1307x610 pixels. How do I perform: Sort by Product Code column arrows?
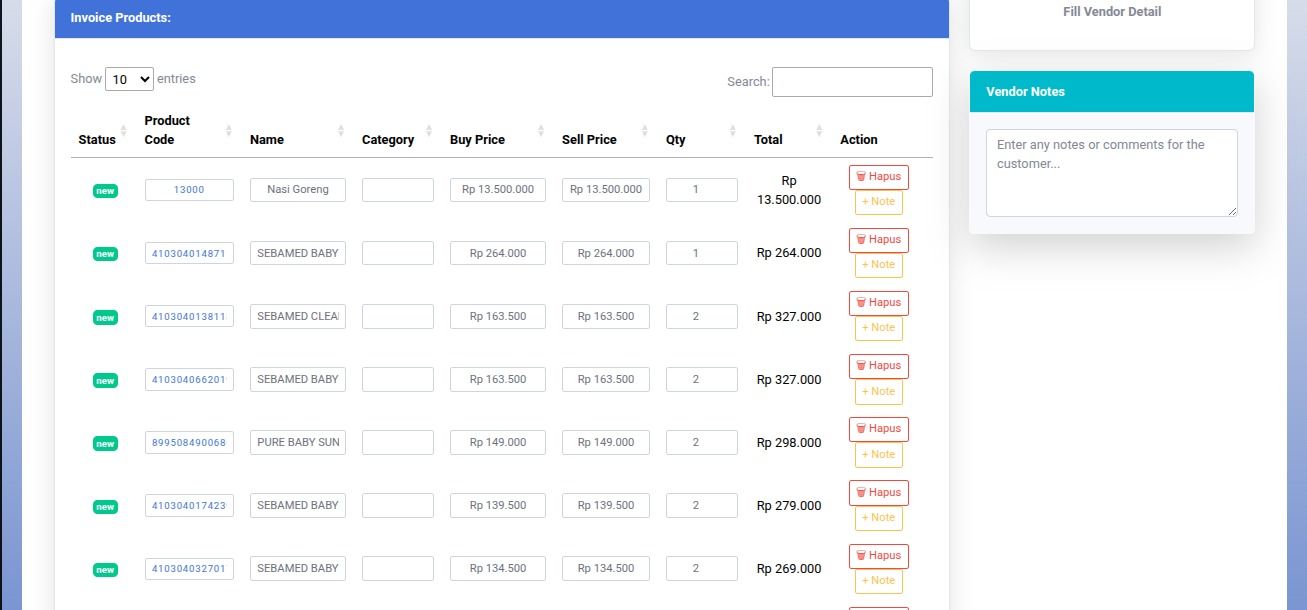pos(228,131)
